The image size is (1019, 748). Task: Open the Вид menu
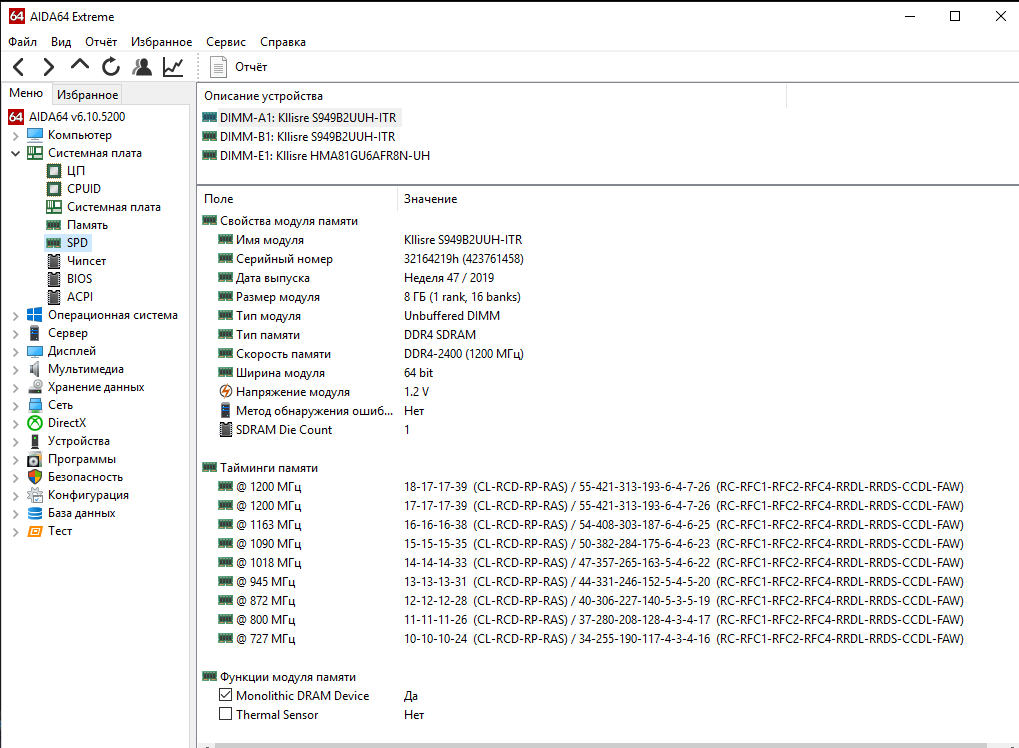pyautogui.click(x=61, y=42)
